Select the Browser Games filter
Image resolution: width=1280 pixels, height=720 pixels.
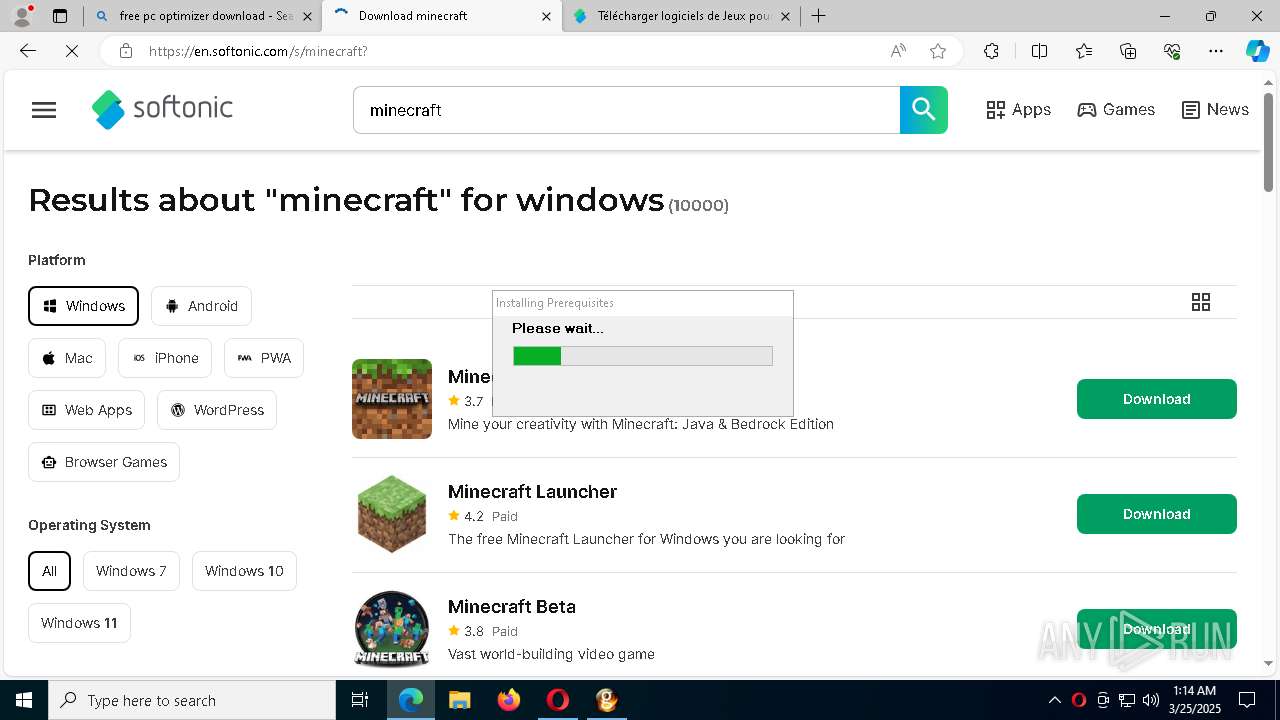[x=104, y=462]
